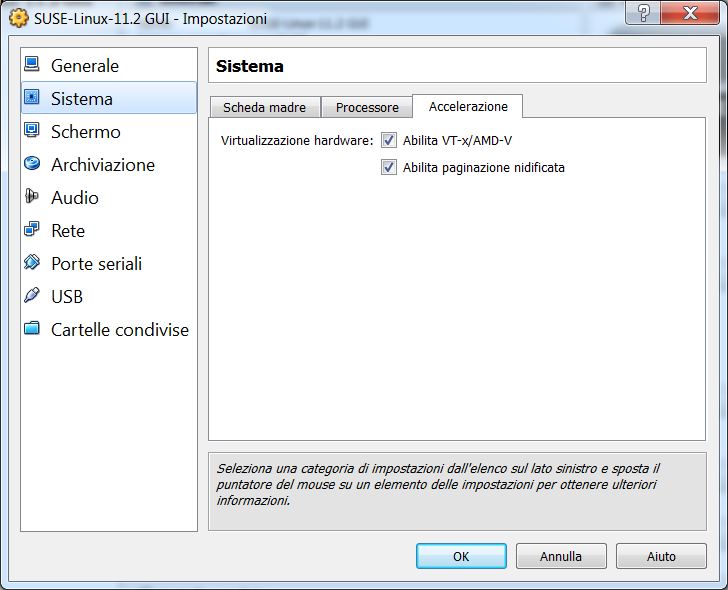
Task: Open the Processore tab
Action: 367,108
